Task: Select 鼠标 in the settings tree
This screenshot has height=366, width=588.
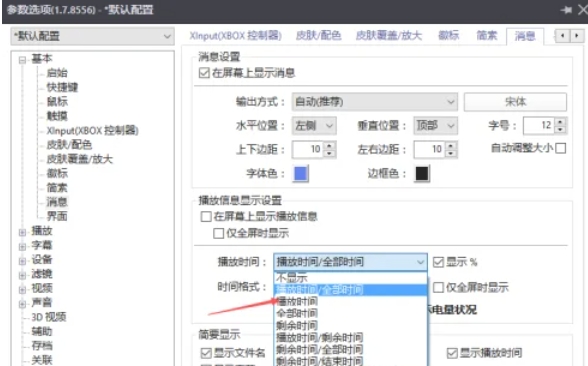Action: pyautogui.click(x=57, y=101)
